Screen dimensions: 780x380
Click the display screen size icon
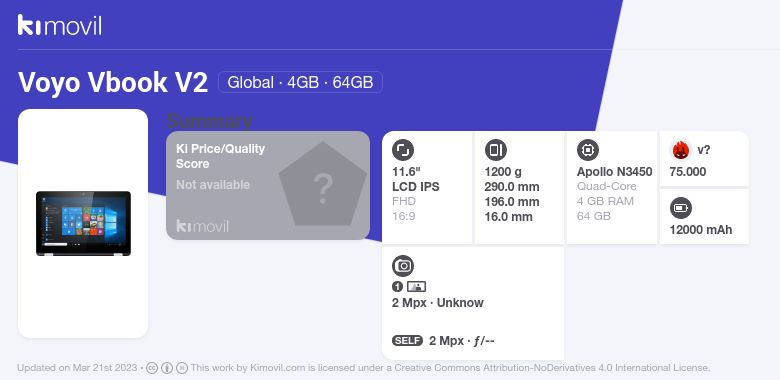pyautogui.click(x=403, y=150)
